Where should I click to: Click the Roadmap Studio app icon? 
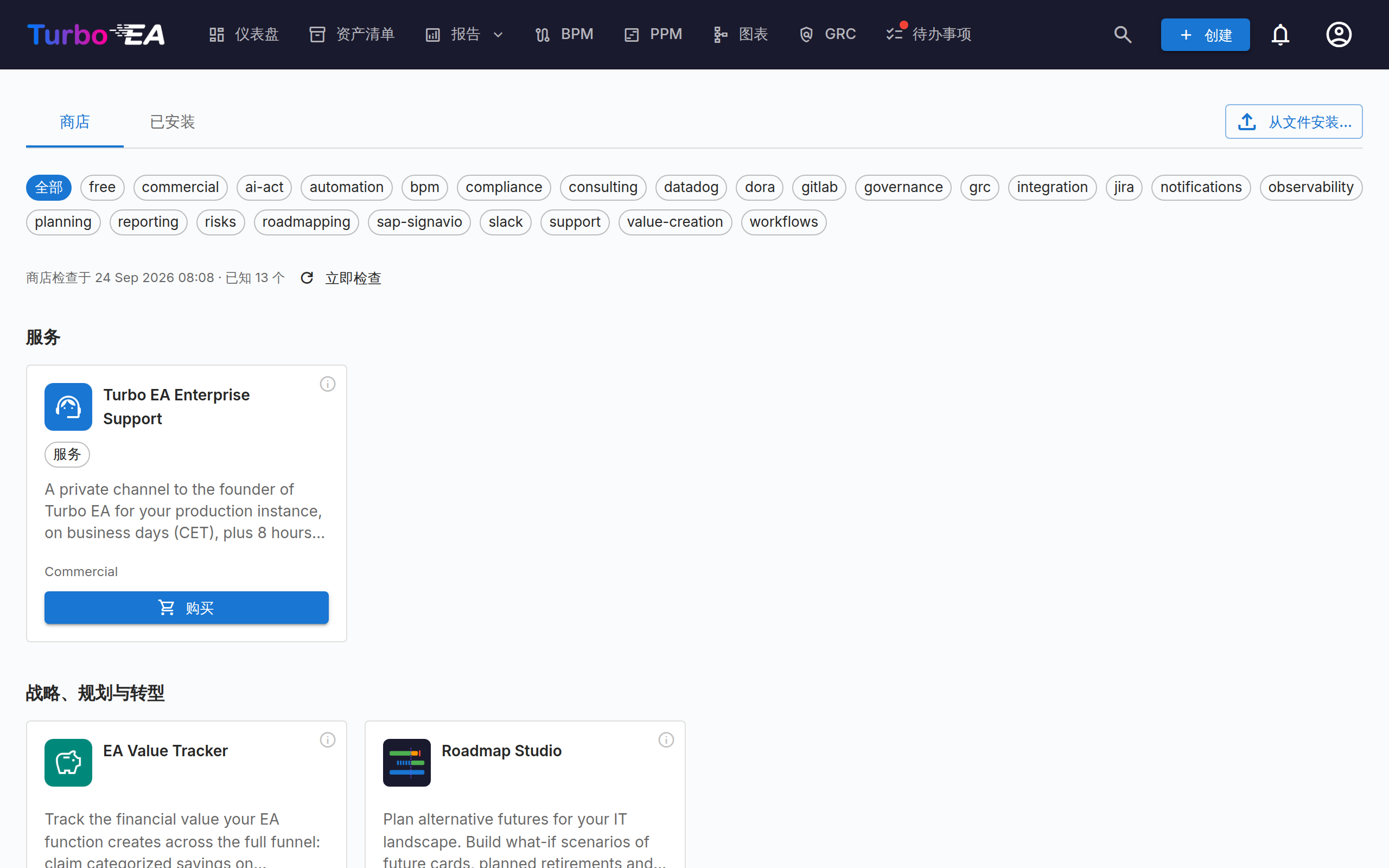coord(407,762)
